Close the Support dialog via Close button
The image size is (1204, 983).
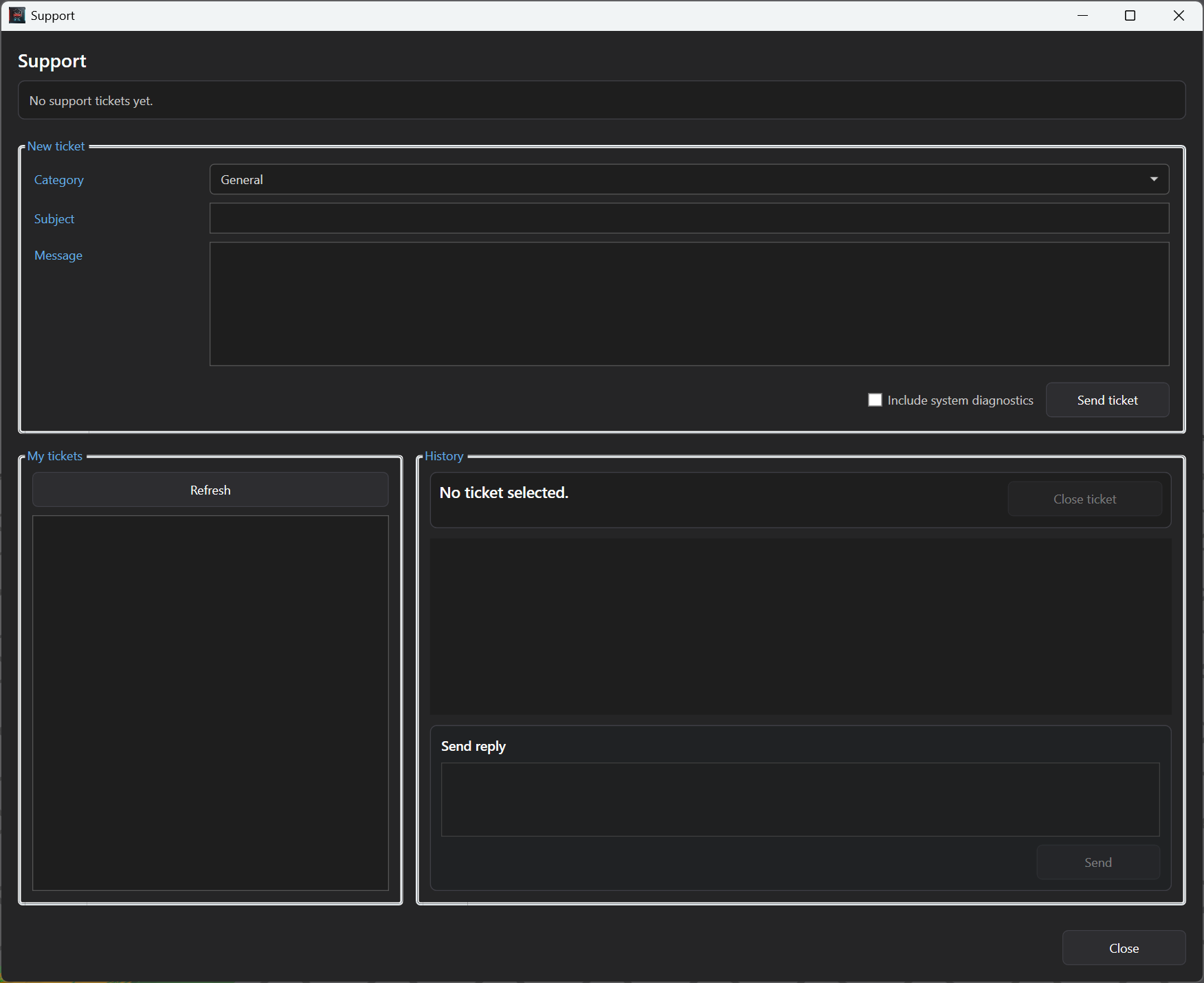1124,948
